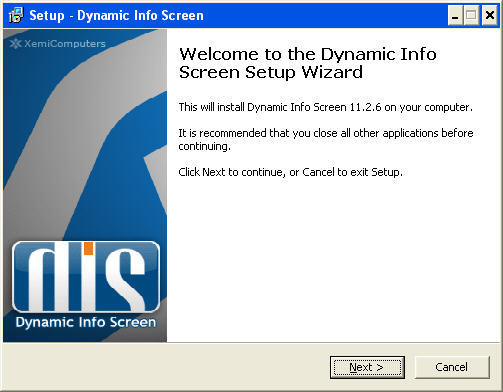Click the 'Welcome to the Dynamic Info Screen Setup Wizard' heading
The width and height of the screenshot is (503, 392).
coord(308,63)
